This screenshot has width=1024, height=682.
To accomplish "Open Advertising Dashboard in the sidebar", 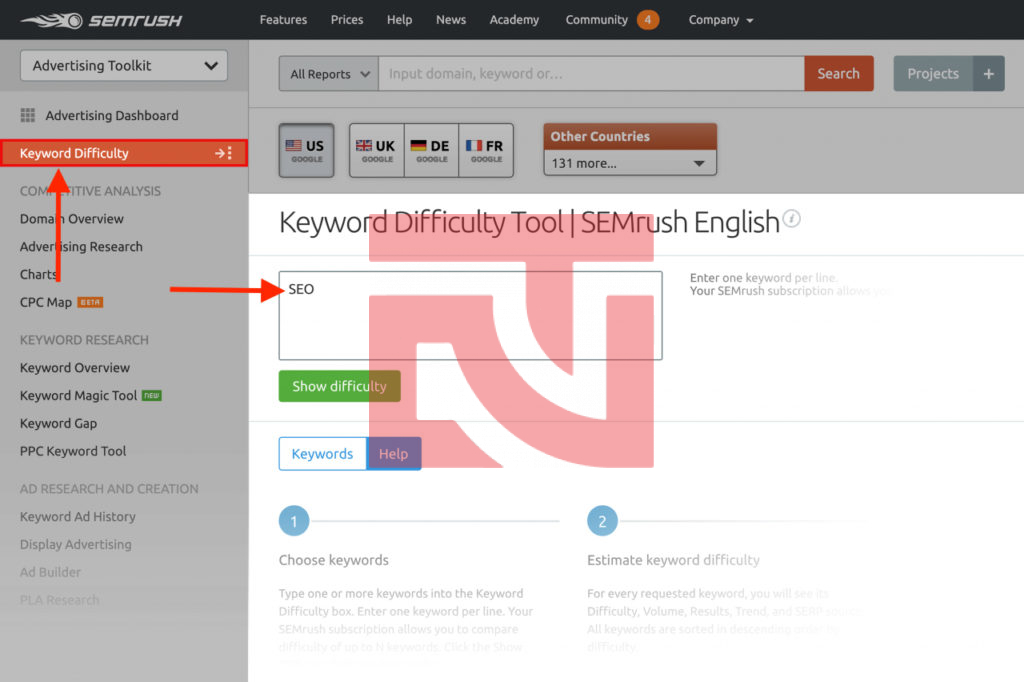I will 112,116.
